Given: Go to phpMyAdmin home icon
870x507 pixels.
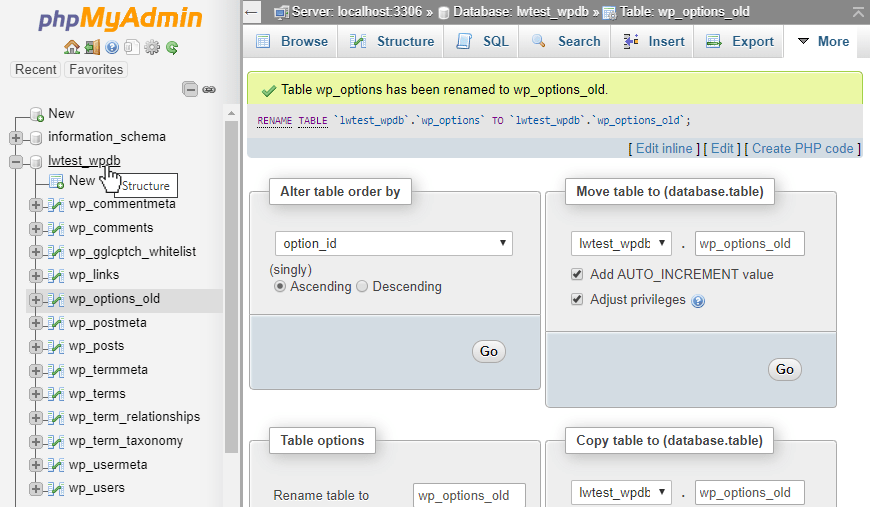Looking at the screenshot, I should 72,47.
